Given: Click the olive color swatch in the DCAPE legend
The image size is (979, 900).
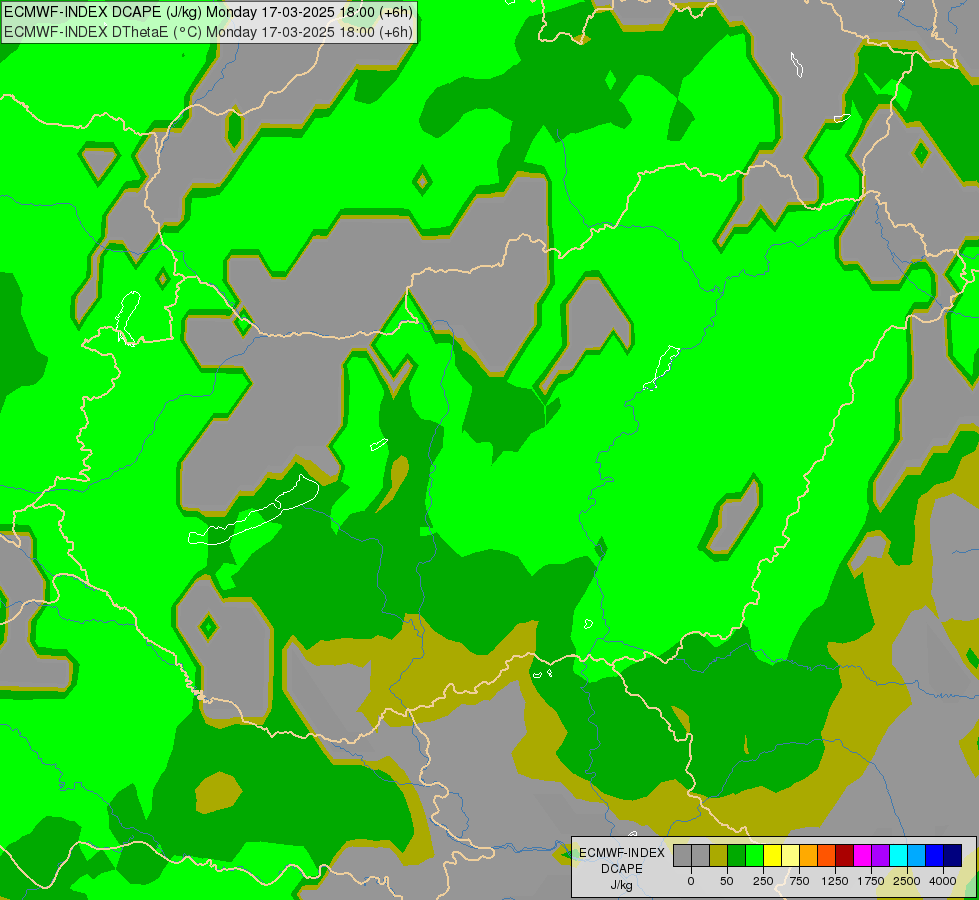Looking at the screenshot, I should tap(718, 855).
